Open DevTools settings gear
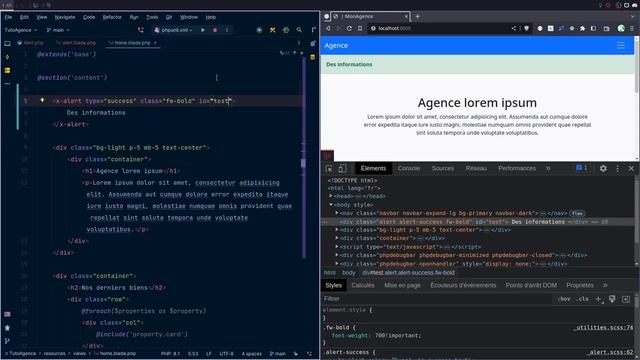This screenshot has width=640, height=360. pos(603,168)
